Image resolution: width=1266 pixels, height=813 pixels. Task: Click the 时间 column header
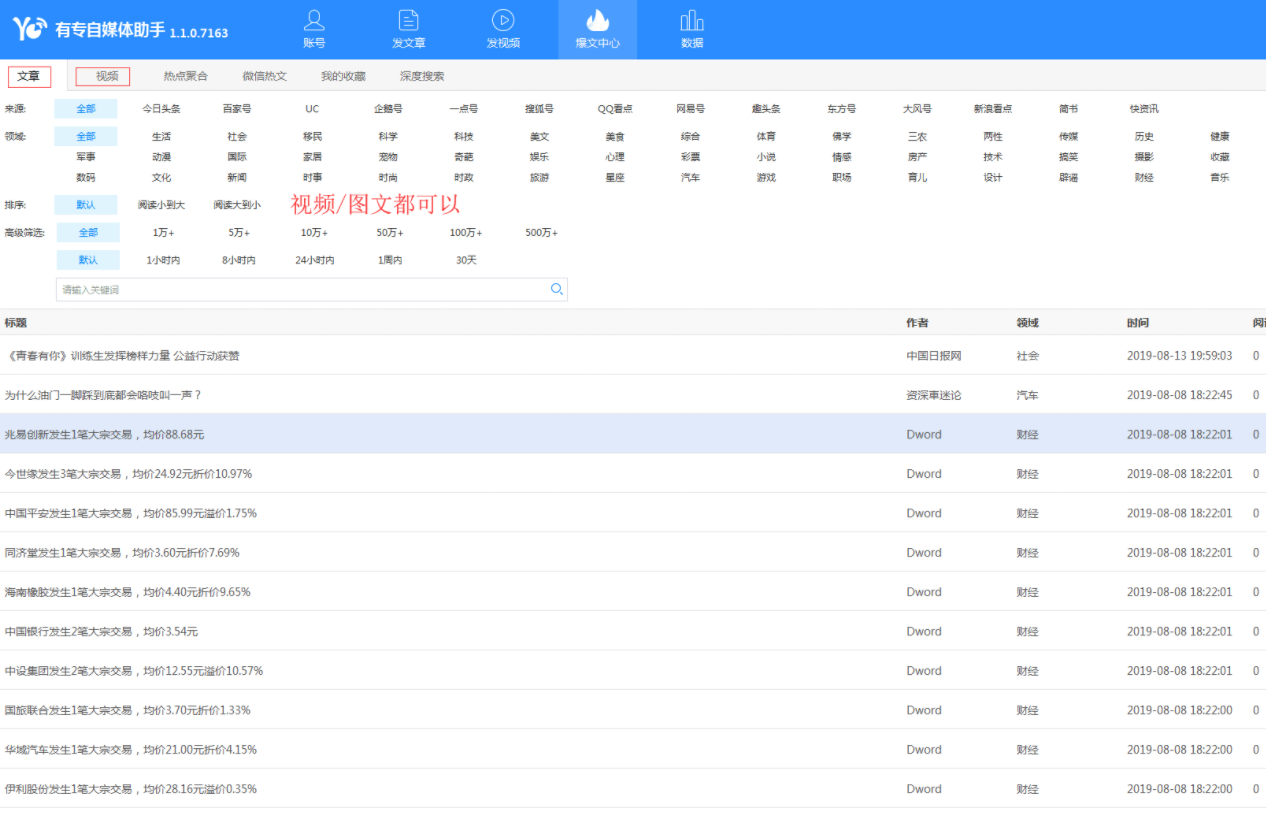[1138, 323]
